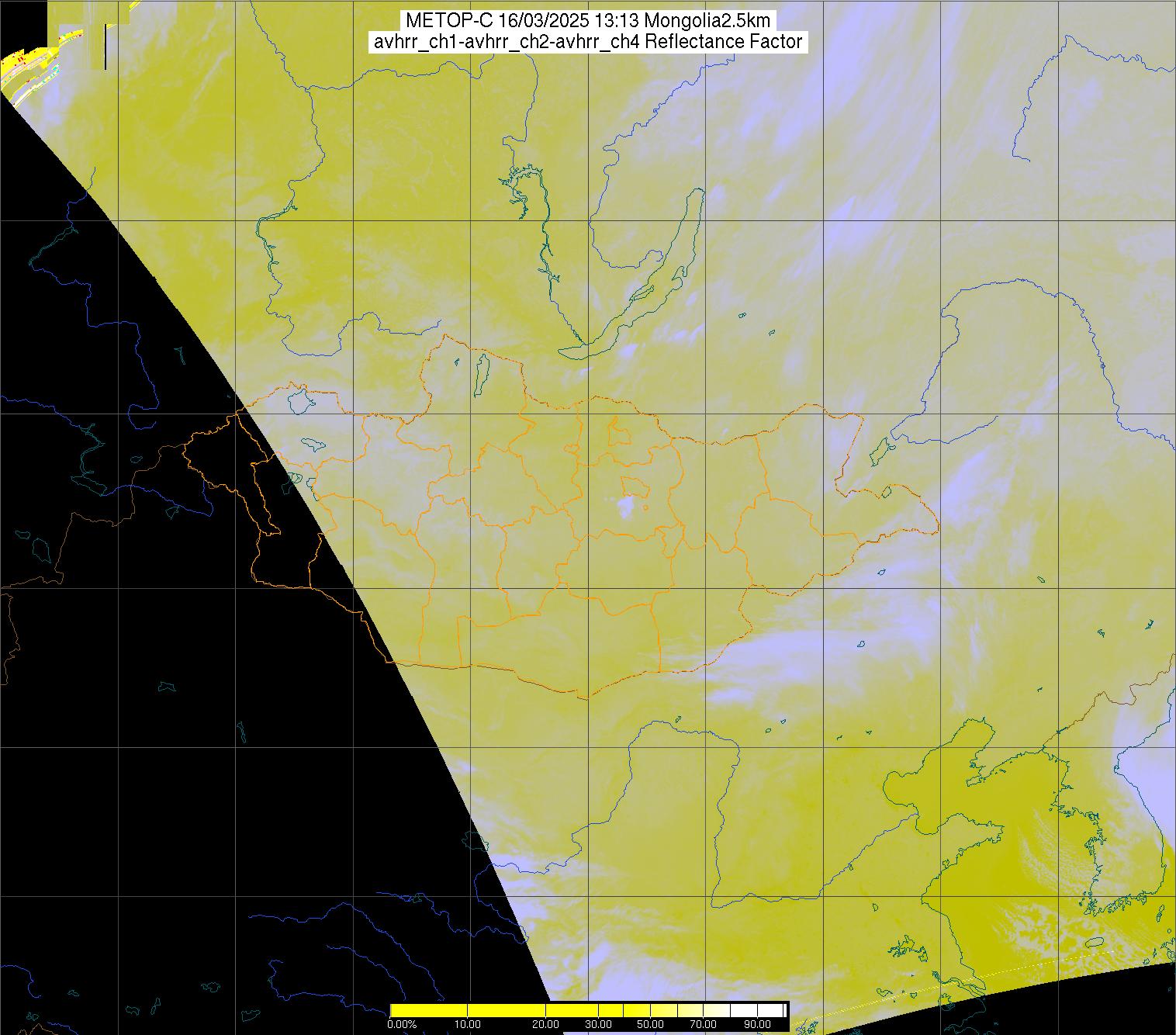Click the 0.00% label on color scale
The height and width of the screenshot is (1035, 1176).
pos(403,1024)
